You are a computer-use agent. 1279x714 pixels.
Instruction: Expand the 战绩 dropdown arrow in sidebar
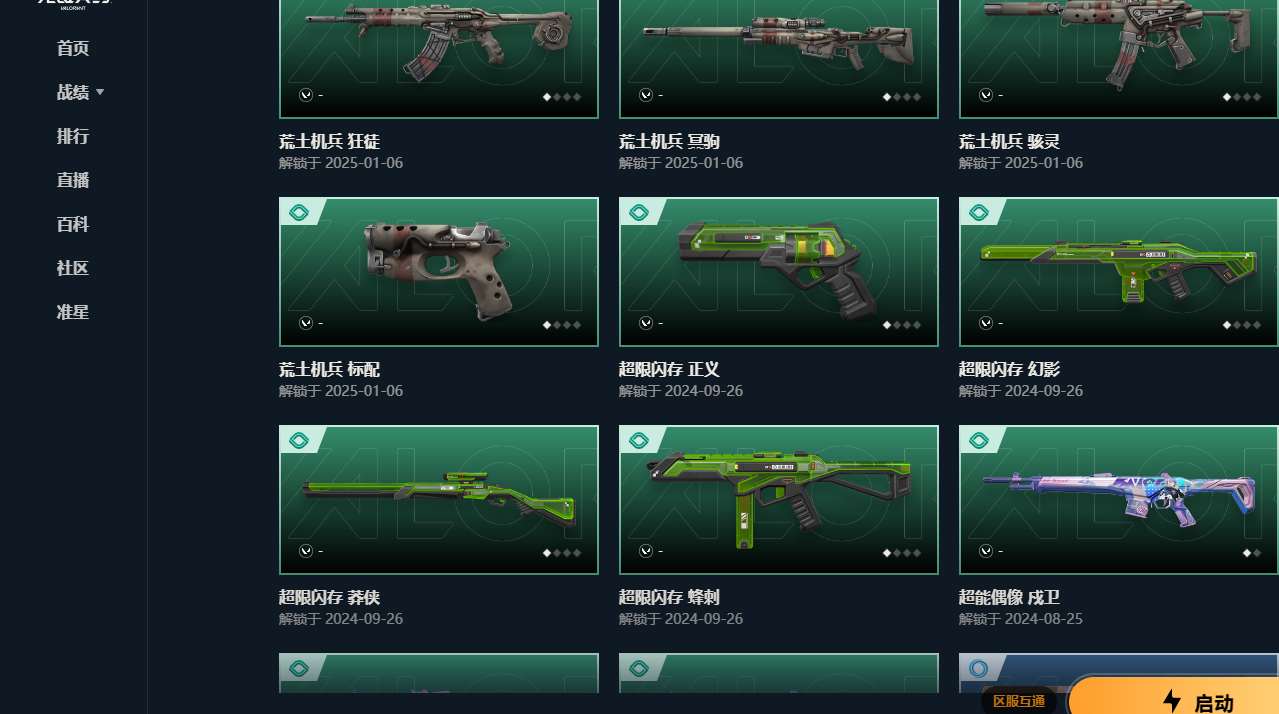[x=100, y=92]
